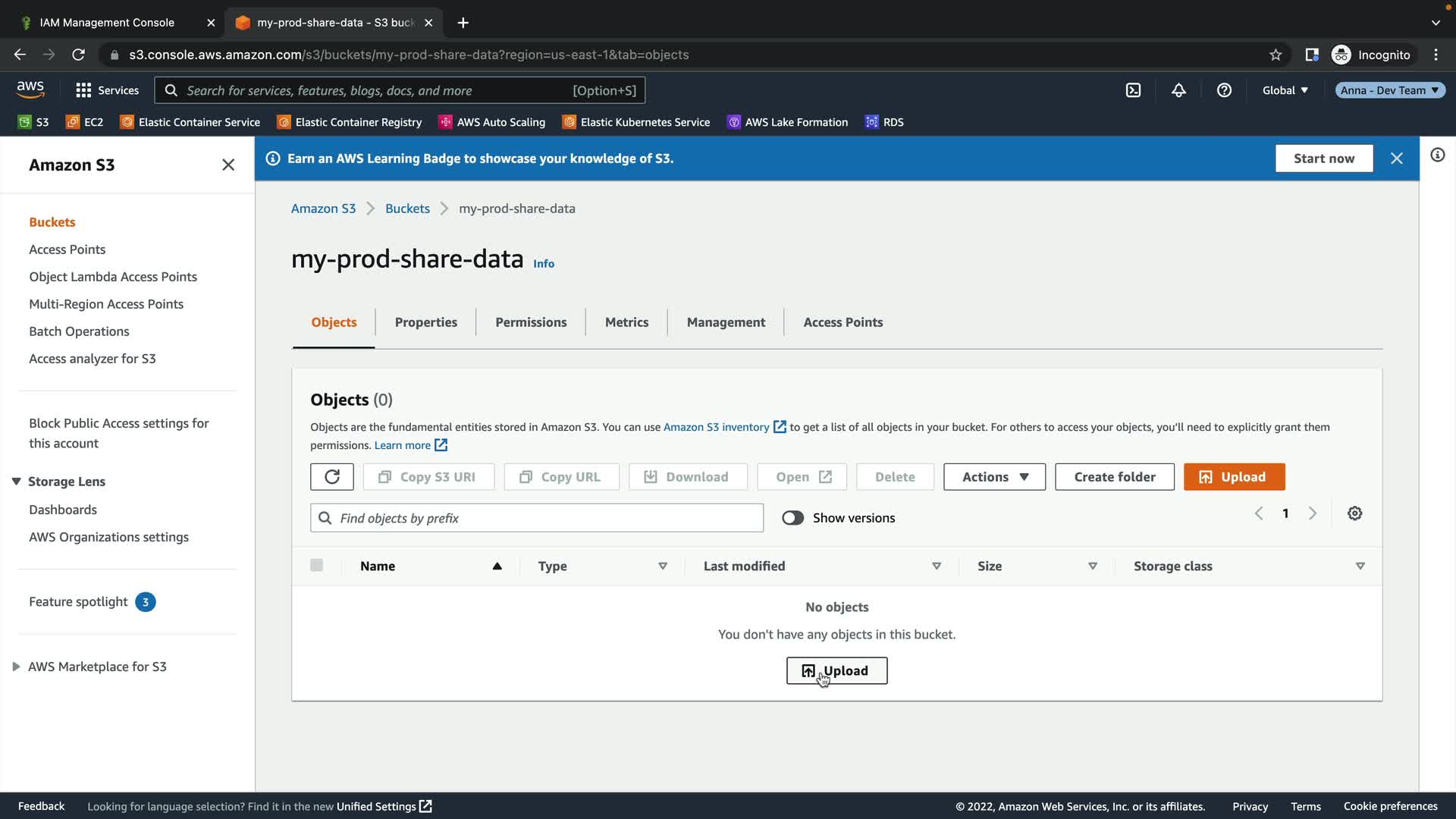The width and height of the screenshot is (1456, 819).
Task: Open the Global region dropdown
Action: (x=1285, y=90)
